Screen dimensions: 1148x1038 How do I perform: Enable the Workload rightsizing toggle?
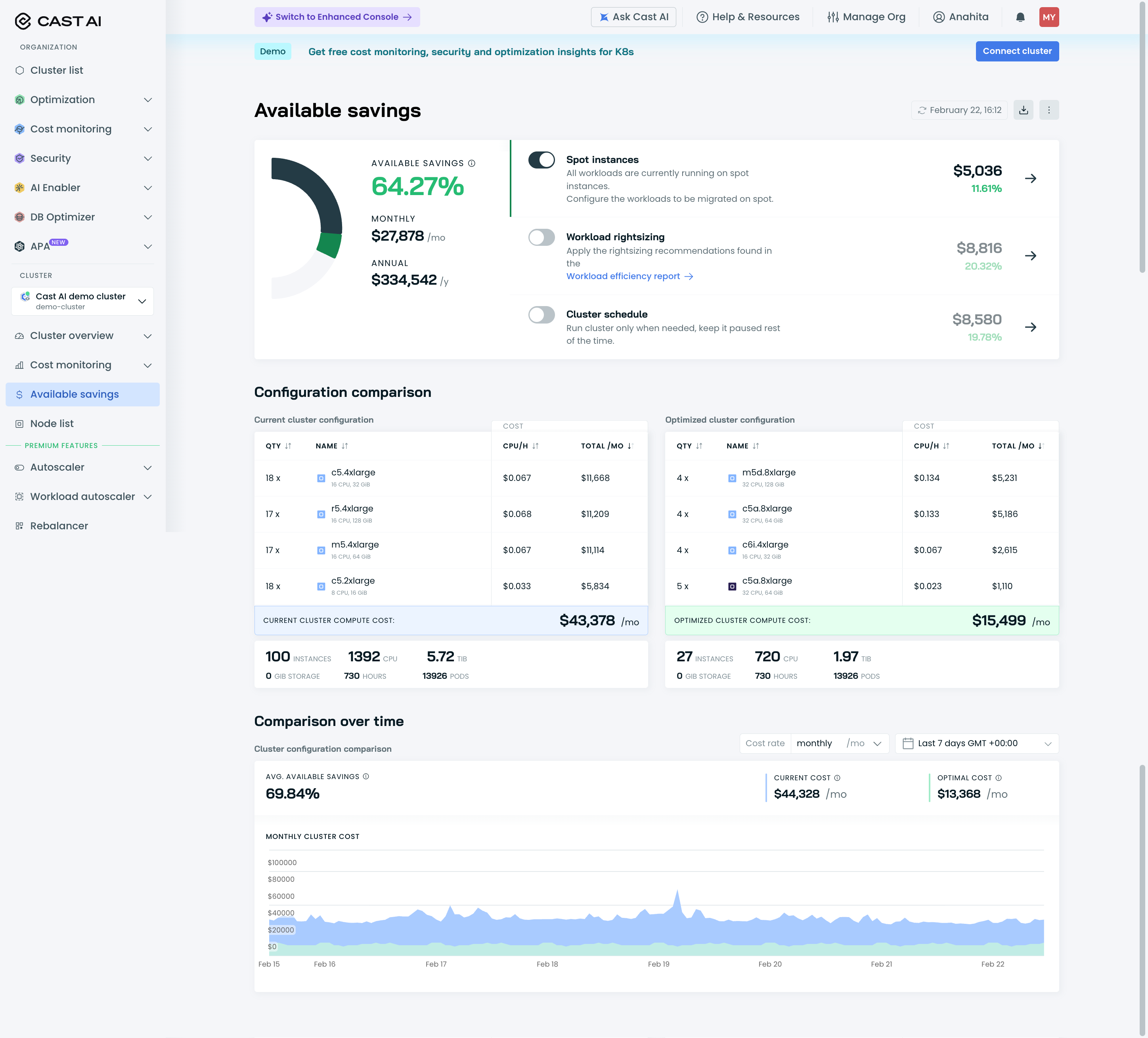point(541,237)
